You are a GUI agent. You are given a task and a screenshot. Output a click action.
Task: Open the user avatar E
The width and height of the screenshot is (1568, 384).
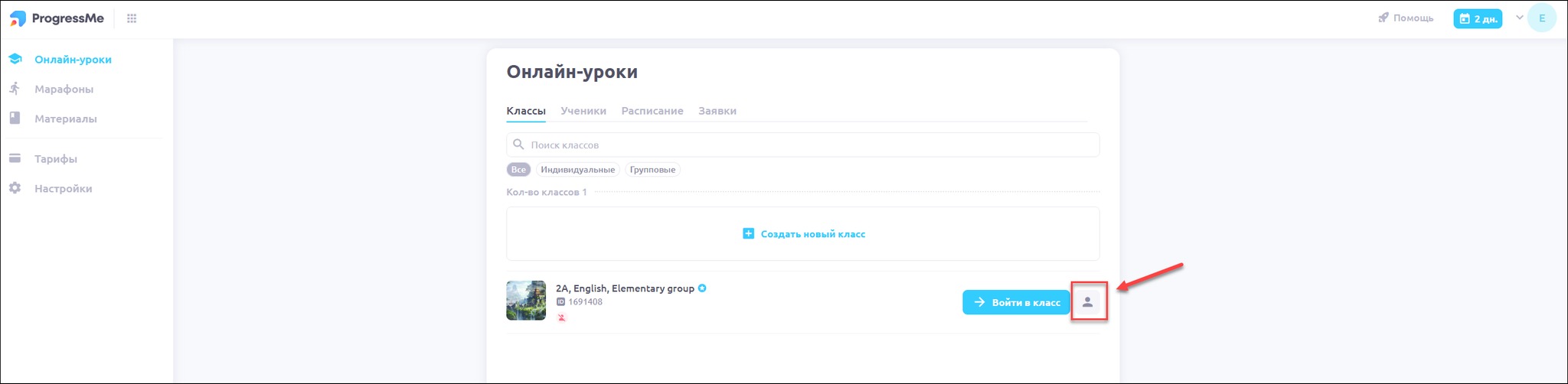pyautogui.click(x=1542, y=18)
